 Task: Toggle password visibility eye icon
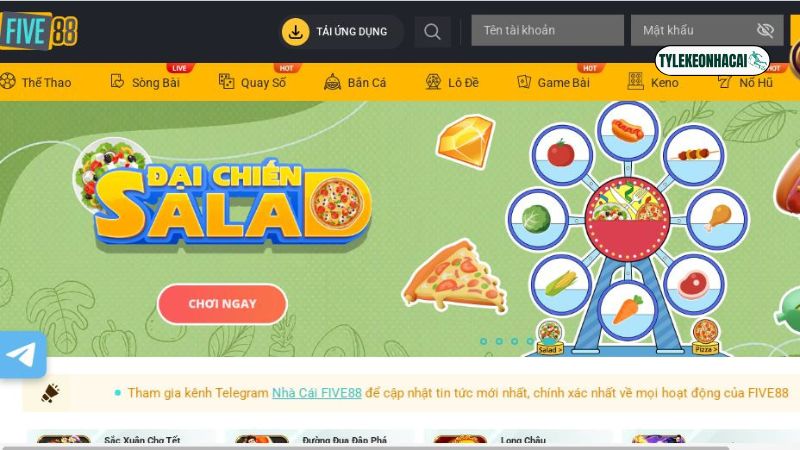point(765,30)
